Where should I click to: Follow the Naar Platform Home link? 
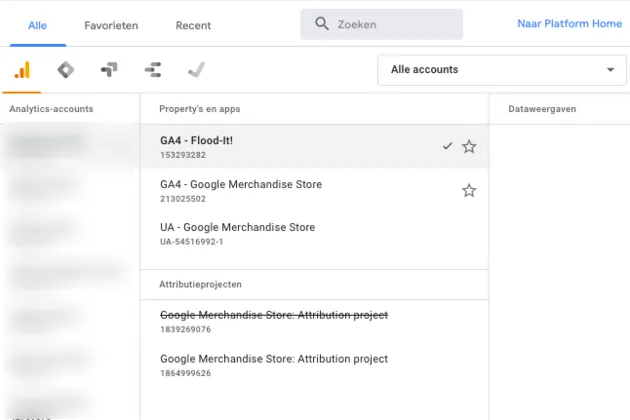point(569,24)
